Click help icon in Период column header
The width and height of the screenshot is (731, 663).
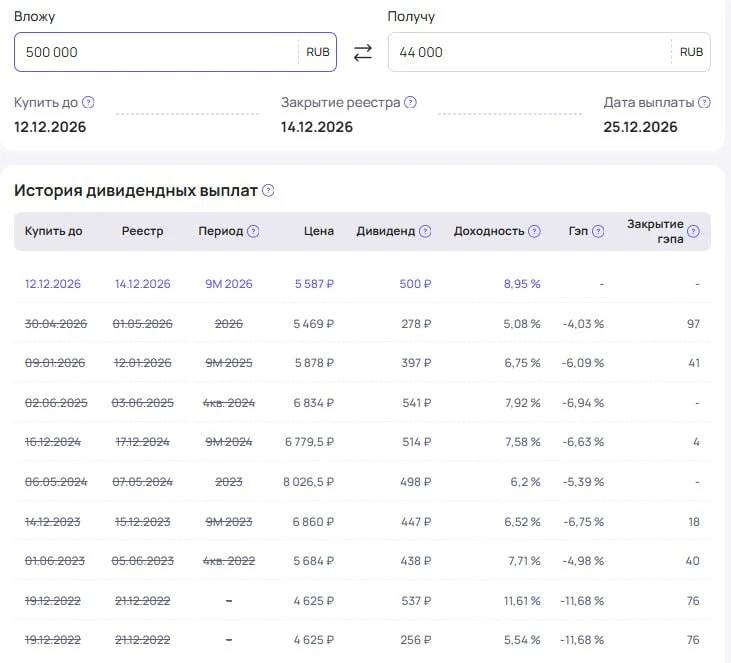(253, 231)
